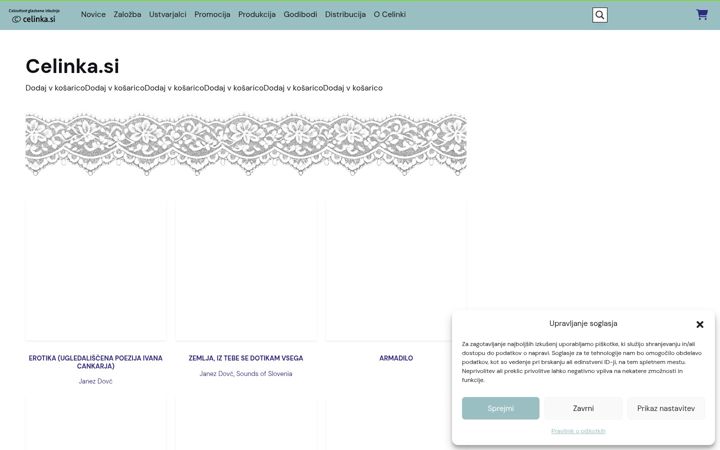The height and width of the screenshot is (450, 720).
Task: Accept cookies with Sprejmi button
Action: click(x=501, y=408)
